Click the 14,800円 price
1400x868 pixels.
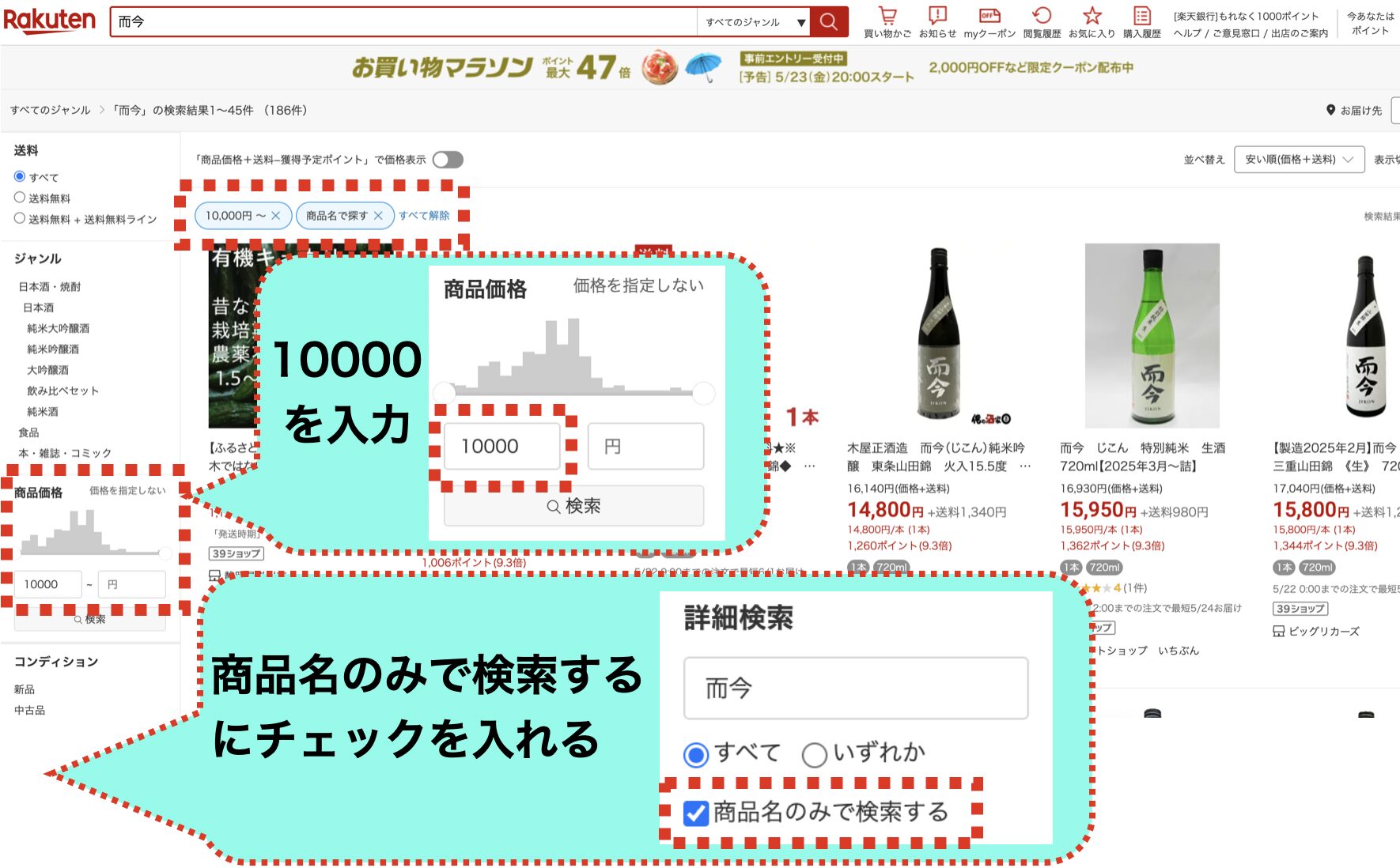(886, 511)
